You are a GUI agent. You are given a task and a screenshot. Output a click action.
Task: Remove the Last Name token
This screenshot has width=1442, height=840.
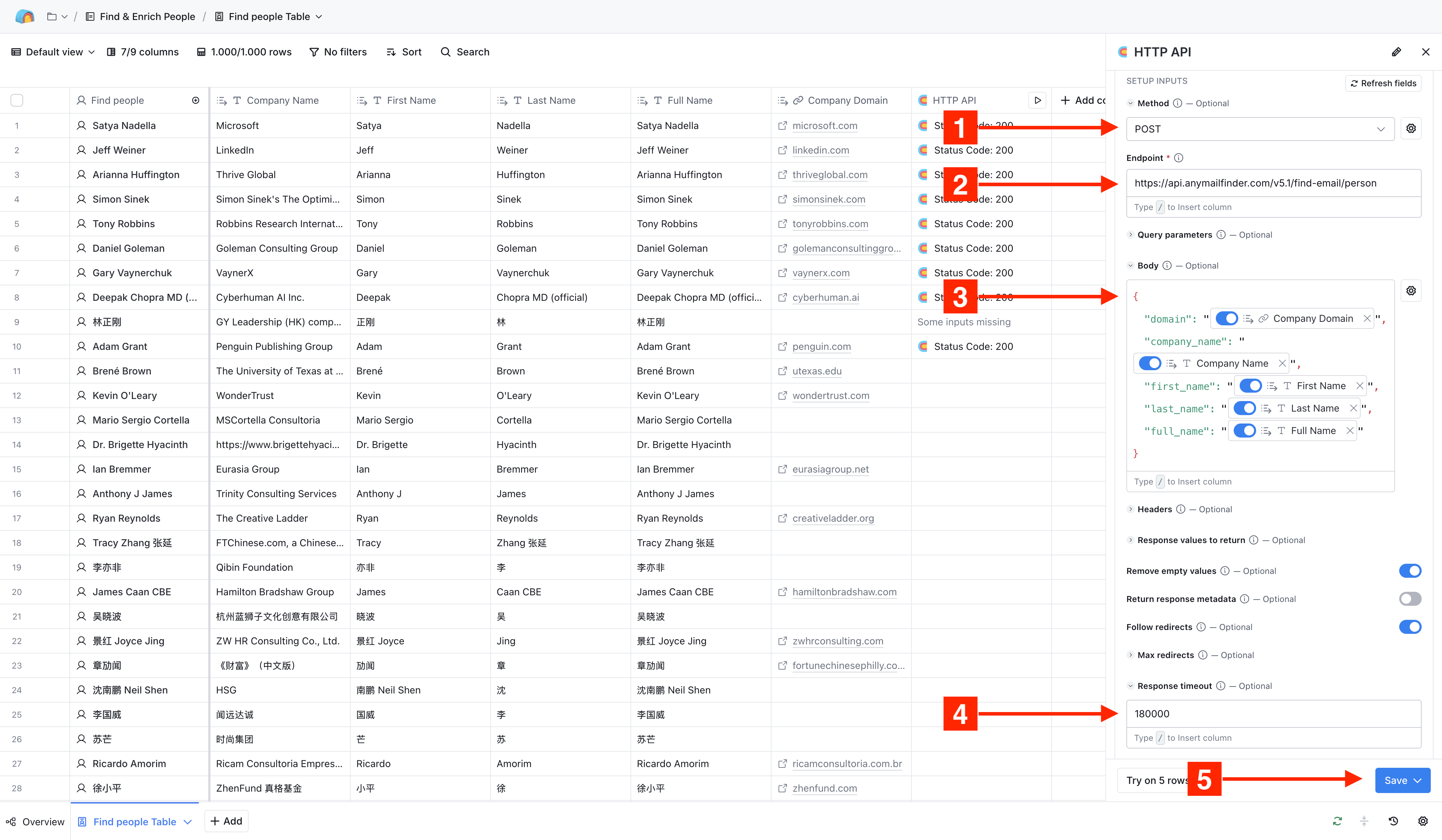coord(1353,408)
